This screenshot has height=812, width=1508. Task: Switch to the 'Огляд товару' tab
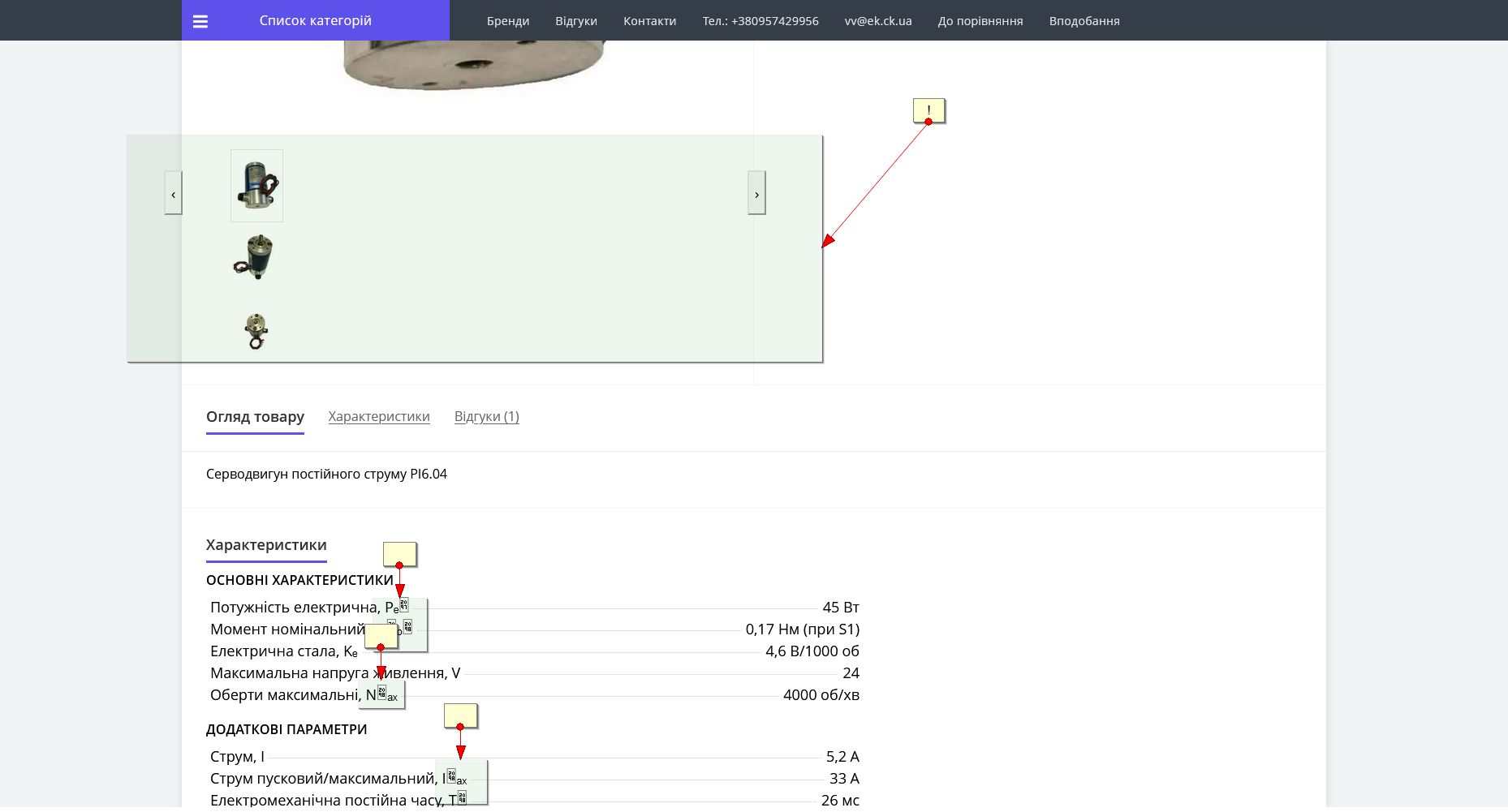pos(255,417)
